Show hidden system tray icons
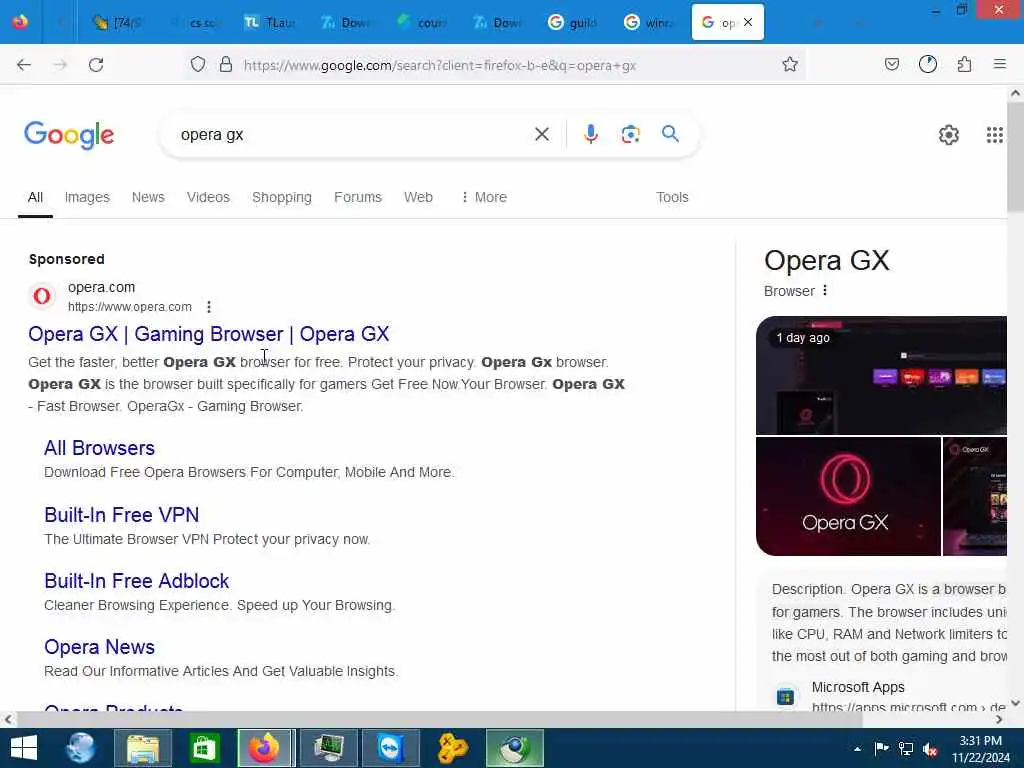1024x768 pixels. coord(857,749)
